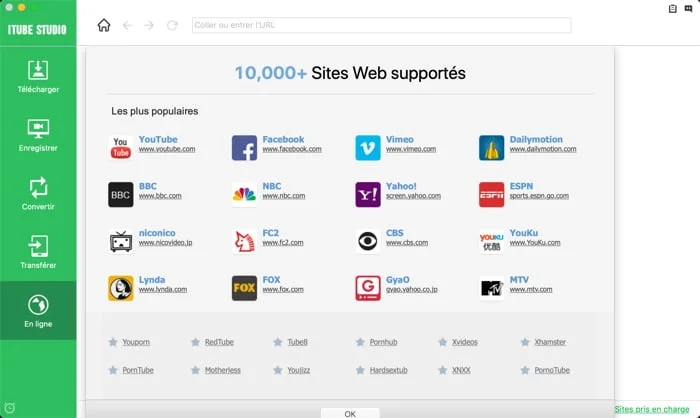The height and width of the screenshot is (418, 700).
Task: Click the YouKu logo icon
Action: point(492,242)
